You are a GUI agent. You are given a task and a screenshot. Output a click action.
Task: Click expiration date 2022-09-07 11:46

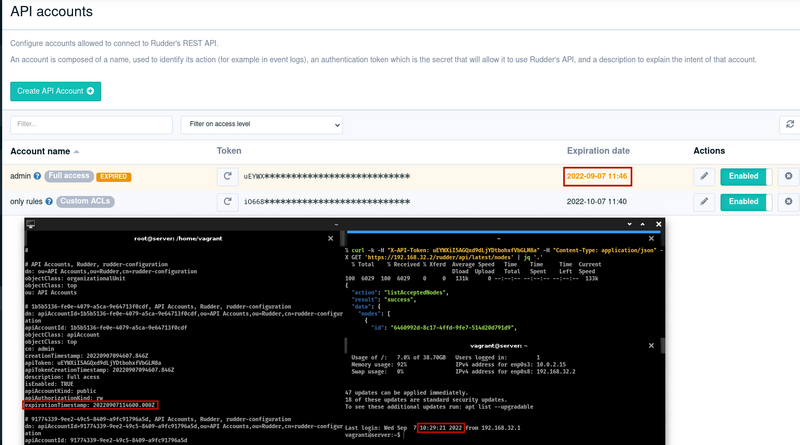597,176
